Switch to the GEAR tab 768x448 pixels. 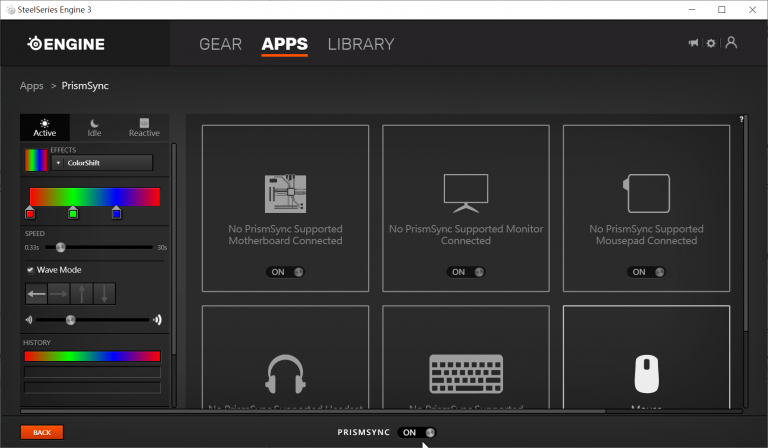point(220,44)
